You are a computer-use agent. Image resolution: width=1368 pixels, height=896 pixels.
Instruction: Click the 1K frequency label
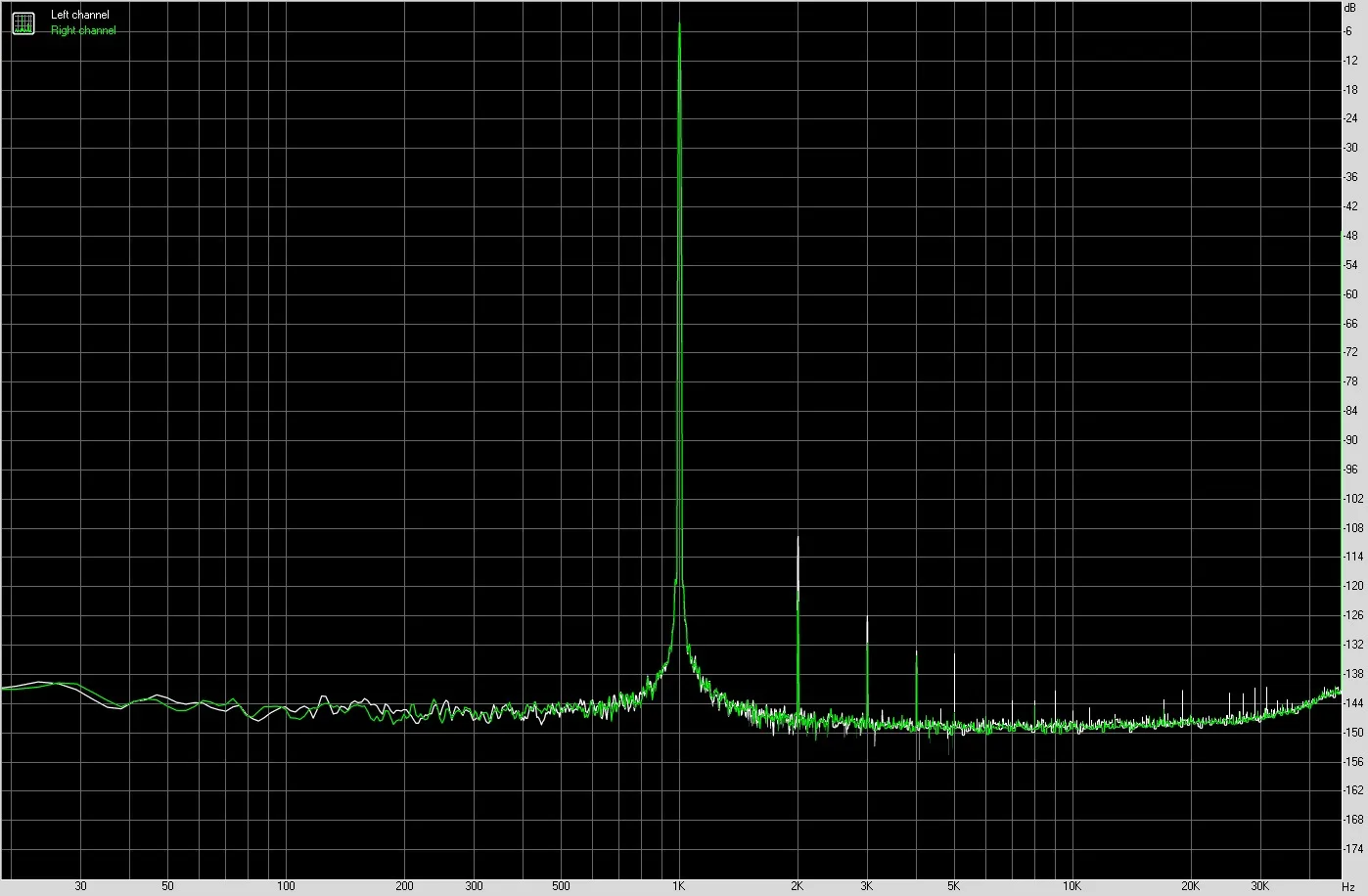679,886
